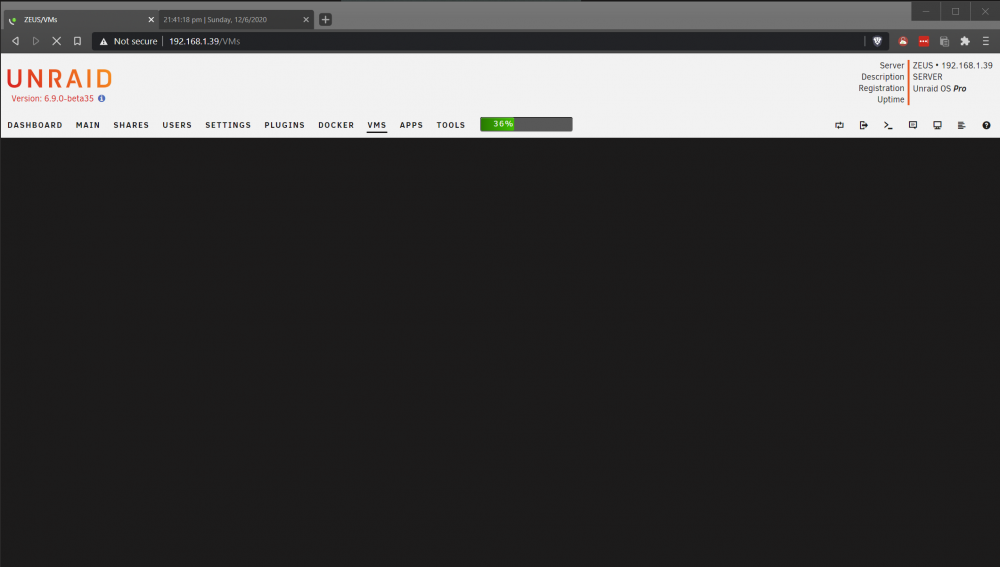Click the Unraid logo
This screenshot has width=1000, height=567.
[x=59, y=78]
